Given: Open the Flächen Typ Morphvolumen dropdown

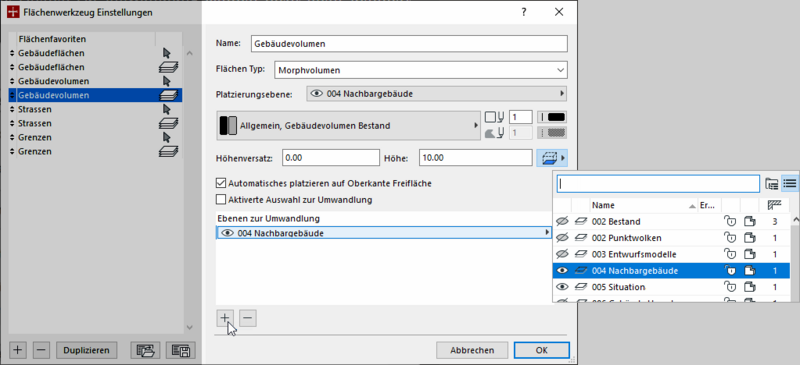Looking at the screenshot, I should pos(421,70).
